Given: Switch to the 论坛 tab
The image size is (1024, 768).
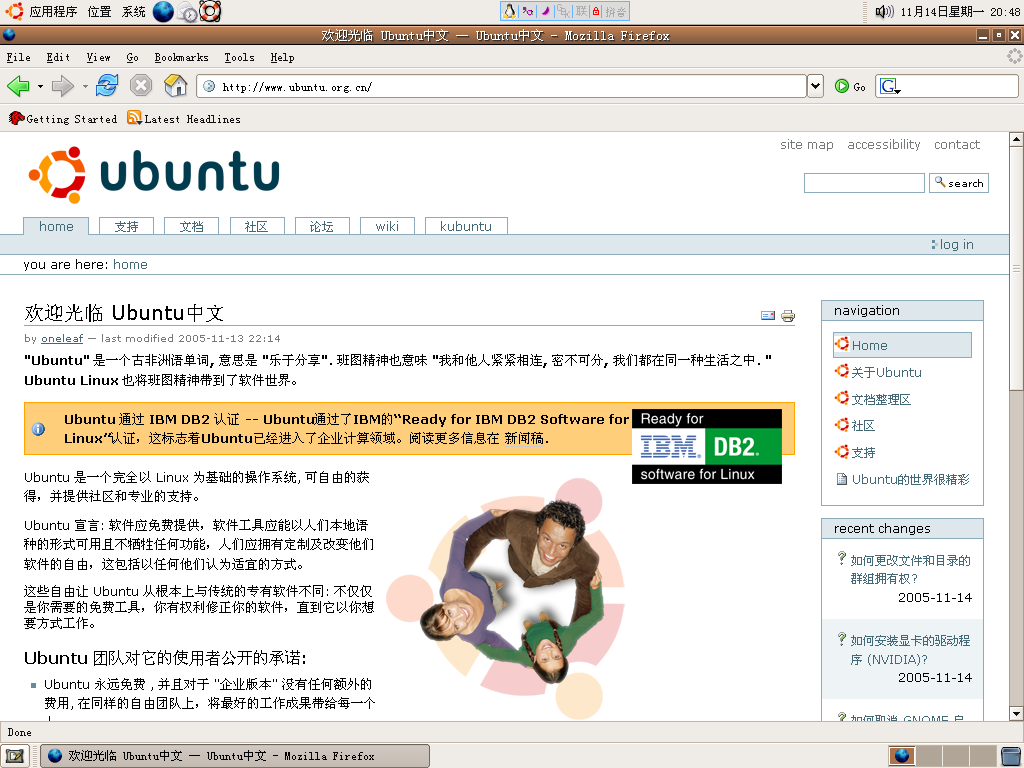Looking at the screenshot, I should pos(322,226).
